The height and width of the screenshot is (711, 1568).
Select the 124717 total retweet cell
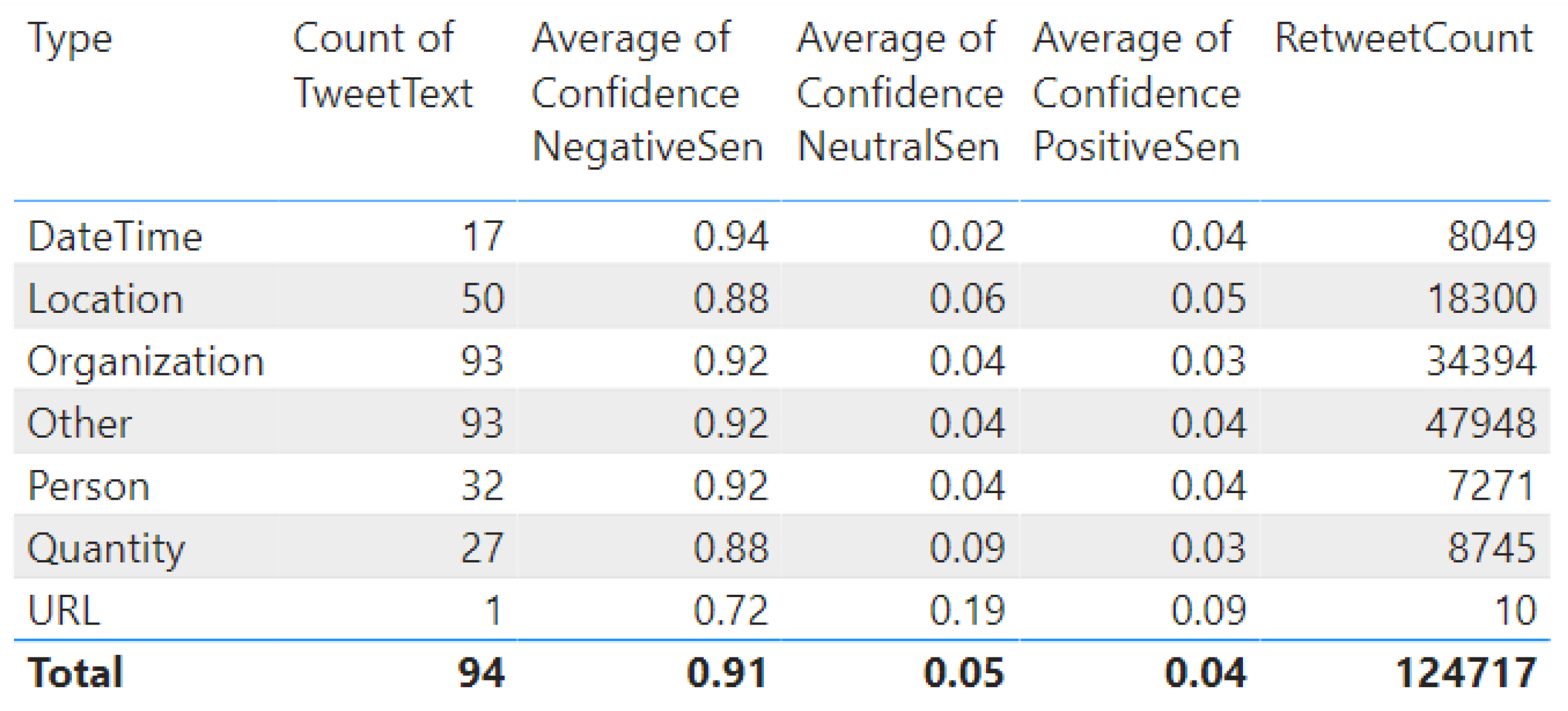tap(1466, 673)
